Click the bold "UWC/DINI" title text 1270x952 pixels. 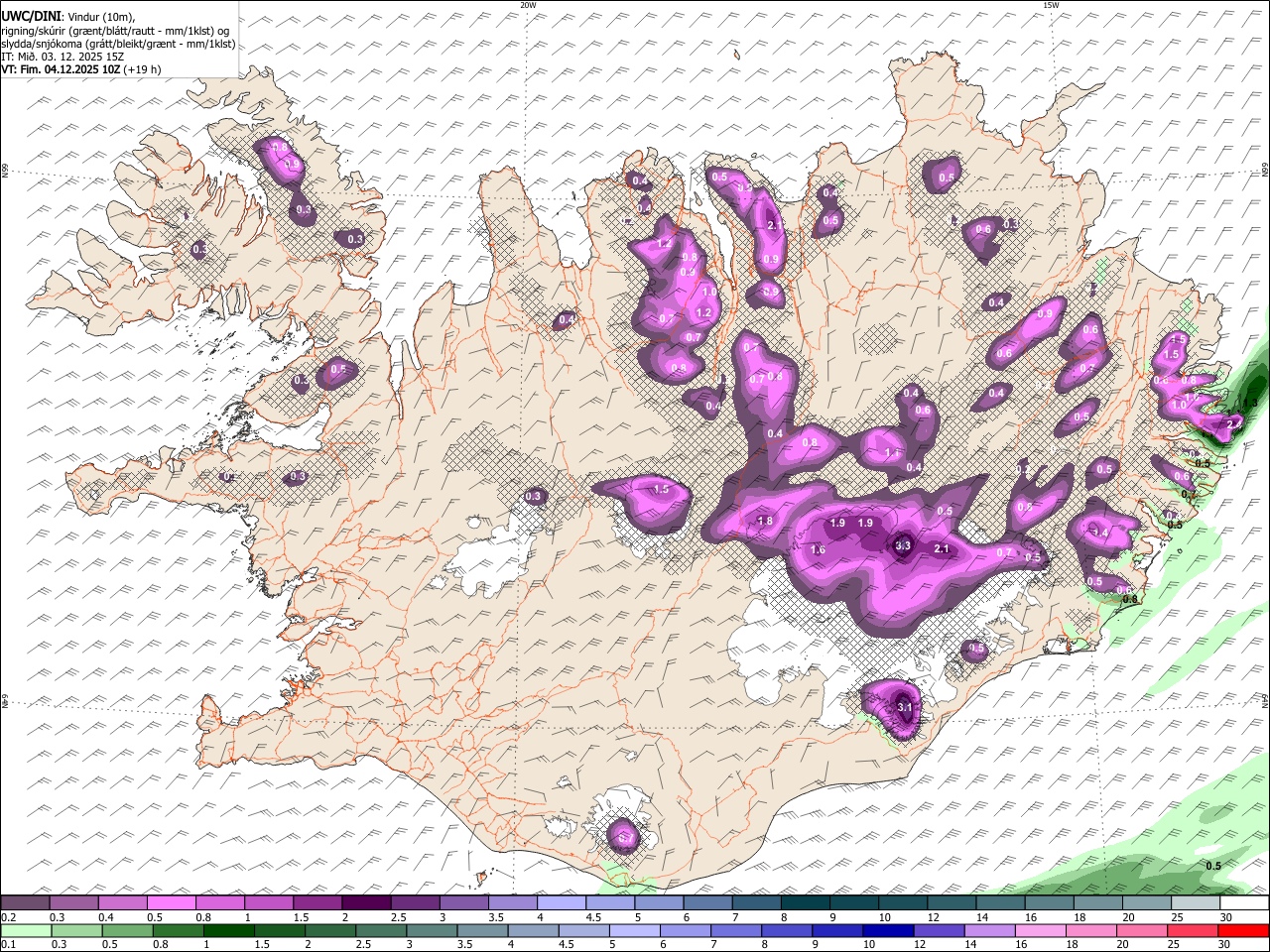[30, 17]
